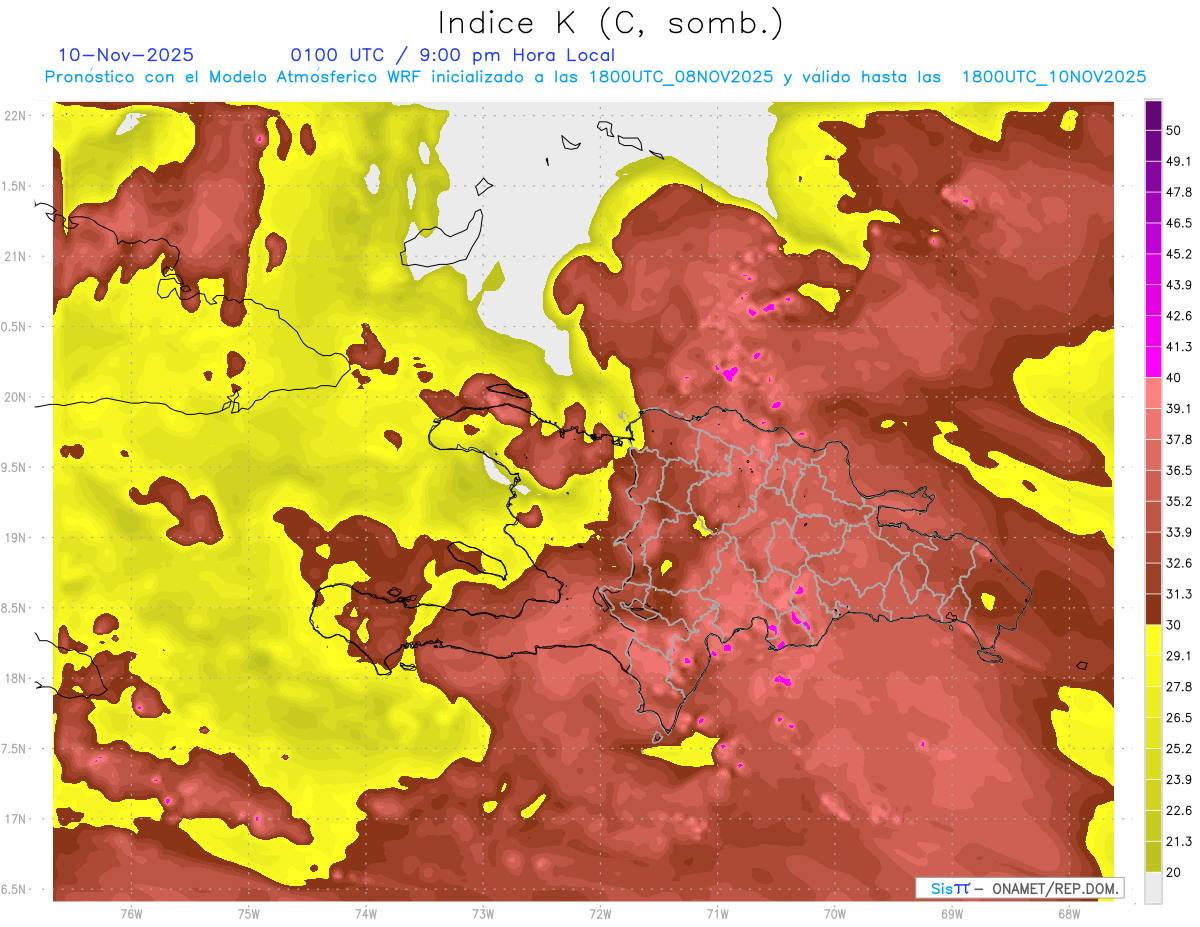1200x927 pixels.
Task: Click the "50" legend value
Action: [x=1175, y=131]
